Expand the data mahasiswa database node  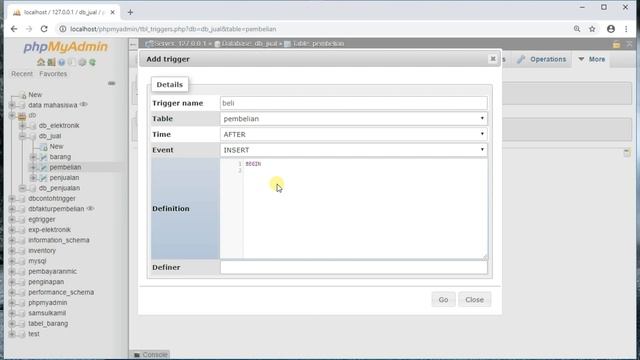click(x=12, y=105)
